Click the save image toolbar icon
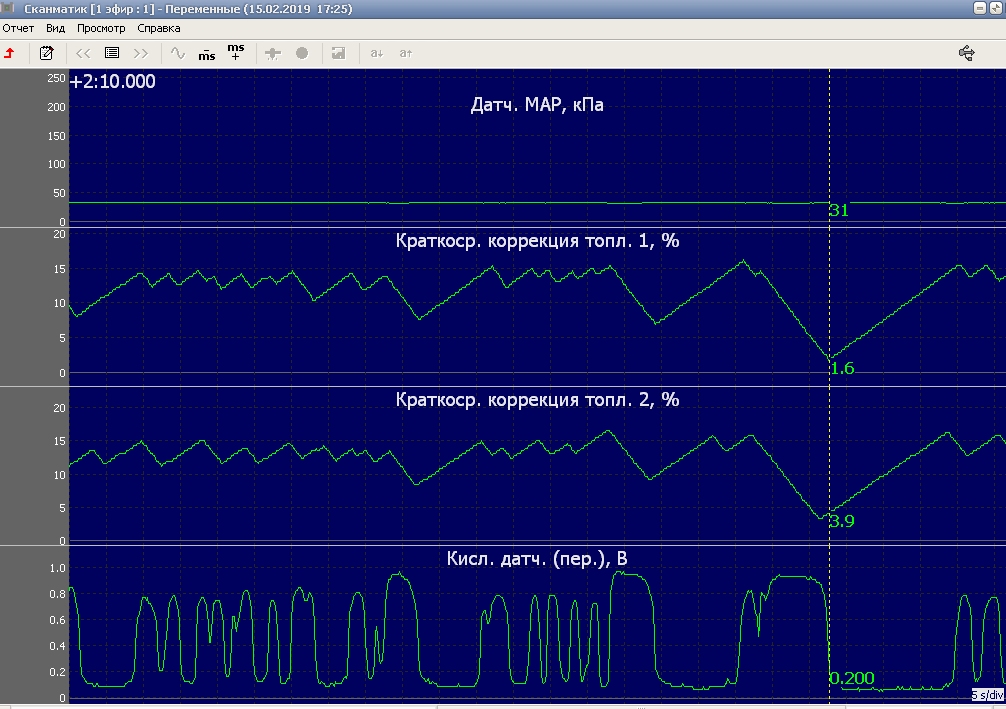1006x709 pixels. click(339, 53)
